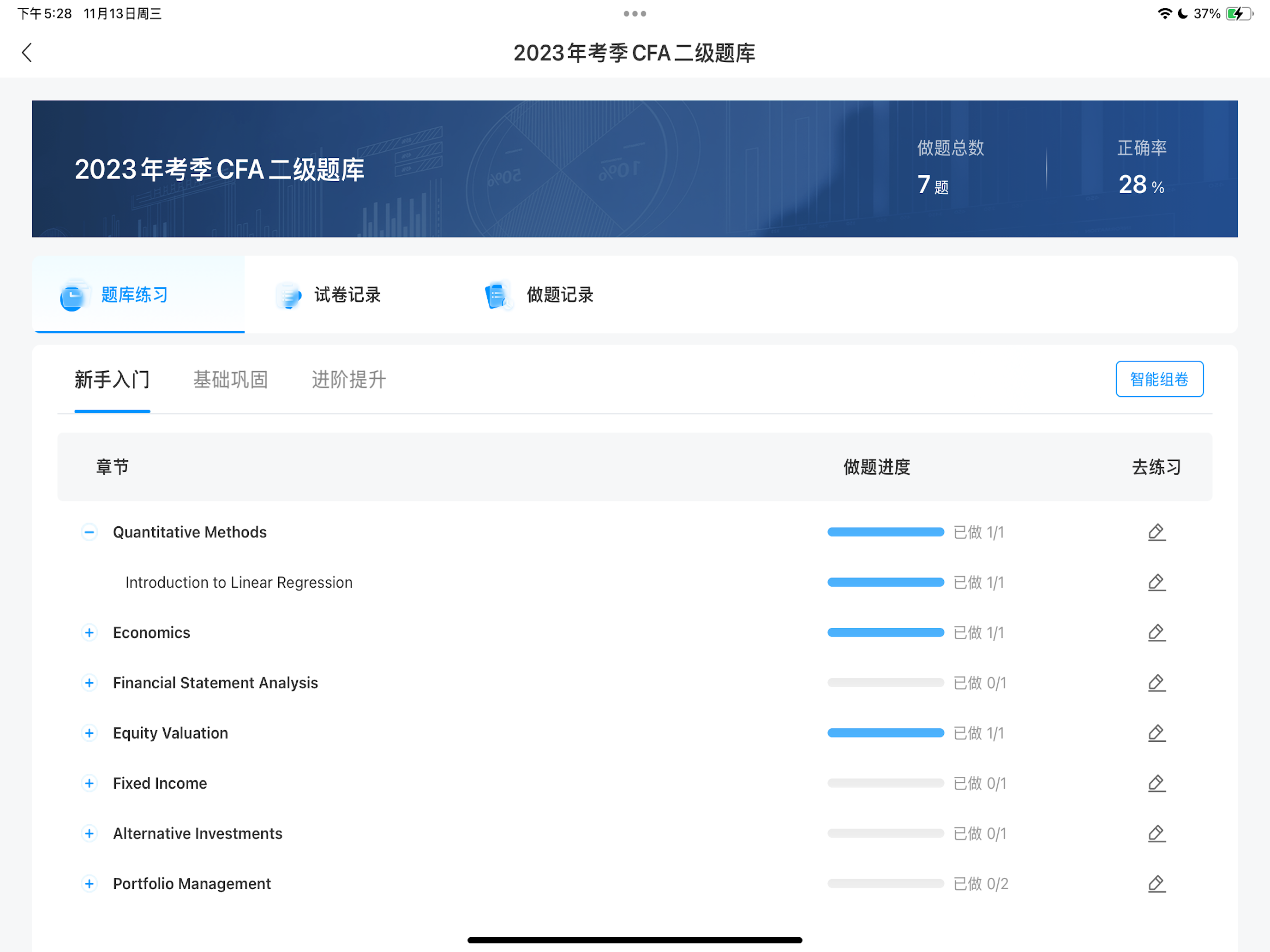This screenshot has width=1270, height=952.
Task: Tap the Fixed Income pencil icon
Action: [1156, 783]
